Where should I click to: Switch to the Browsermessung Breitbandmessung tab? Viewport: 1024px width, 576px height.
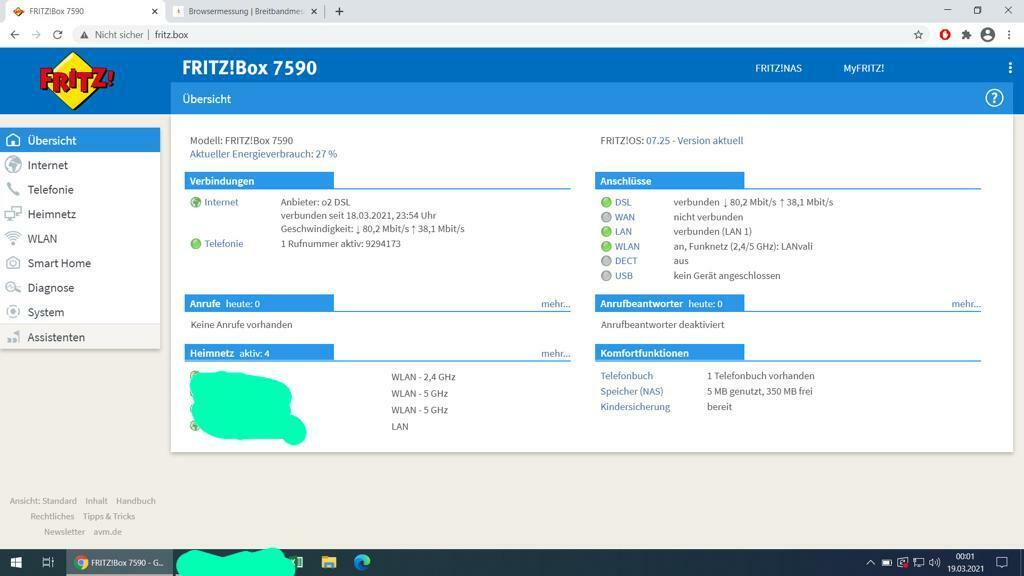246,11
